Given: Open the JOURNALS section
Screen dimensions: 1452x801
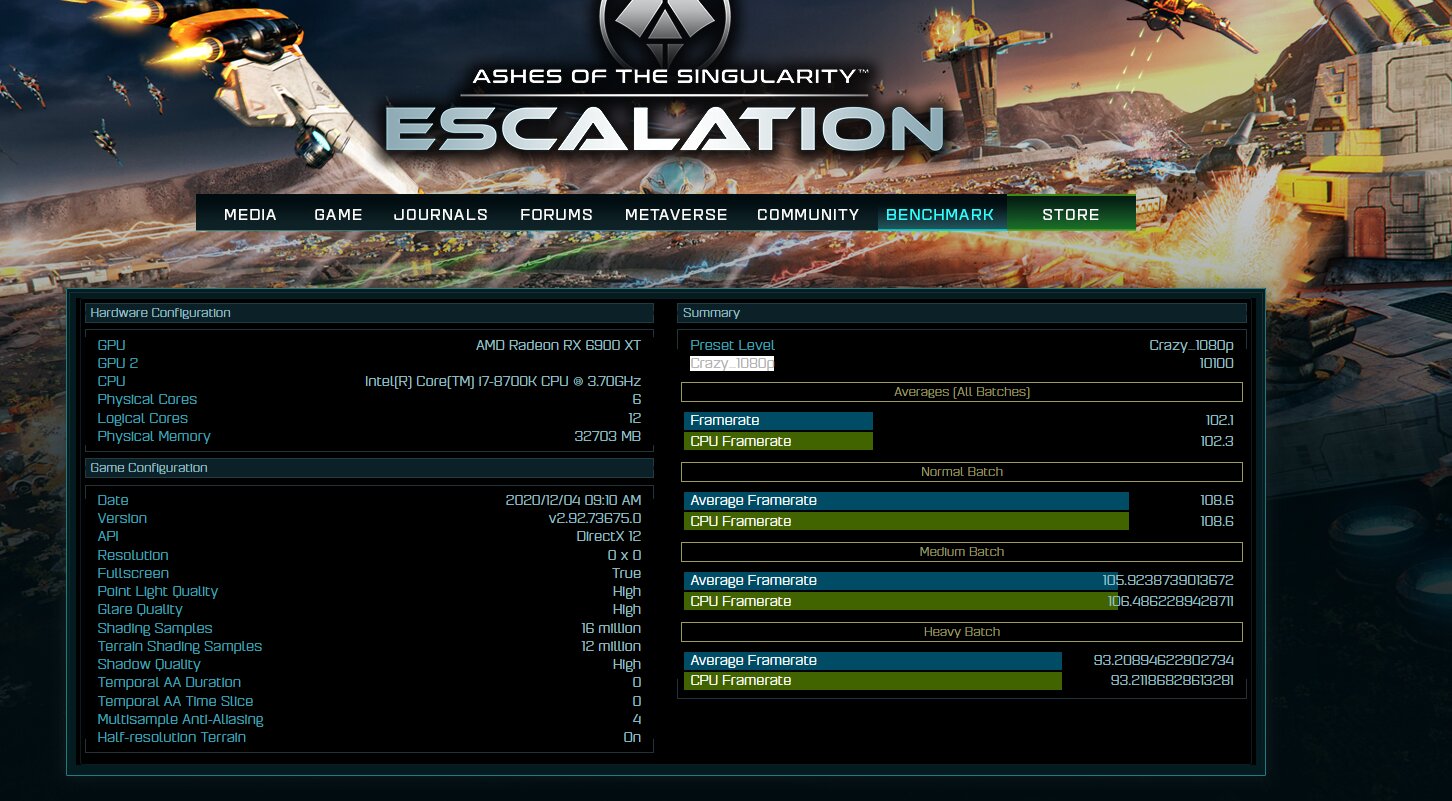Looking at the screenshot, I should point(440,214).
